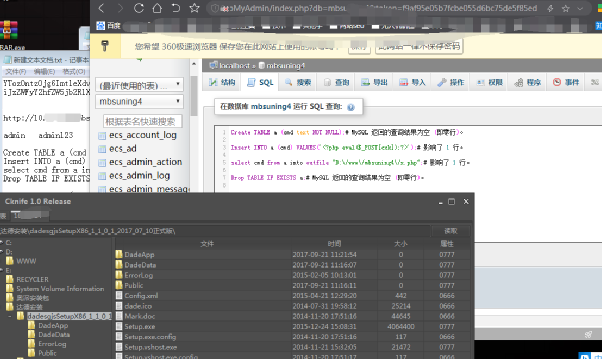602x360 pixels.
Task: Open the 事件 events tab
Action: [x=566, y=82]
